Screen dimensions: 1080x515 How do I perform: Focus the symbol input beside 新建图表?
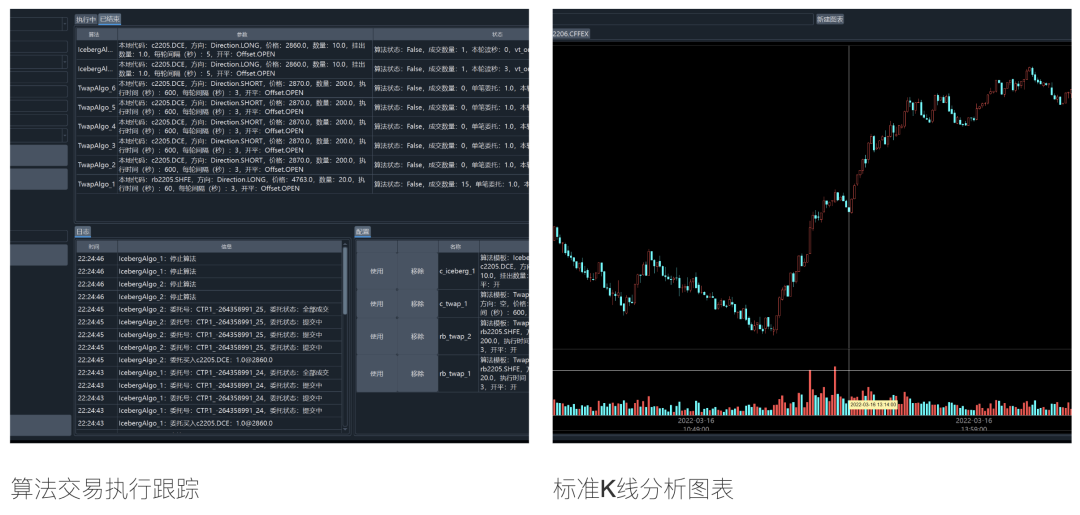683,19
